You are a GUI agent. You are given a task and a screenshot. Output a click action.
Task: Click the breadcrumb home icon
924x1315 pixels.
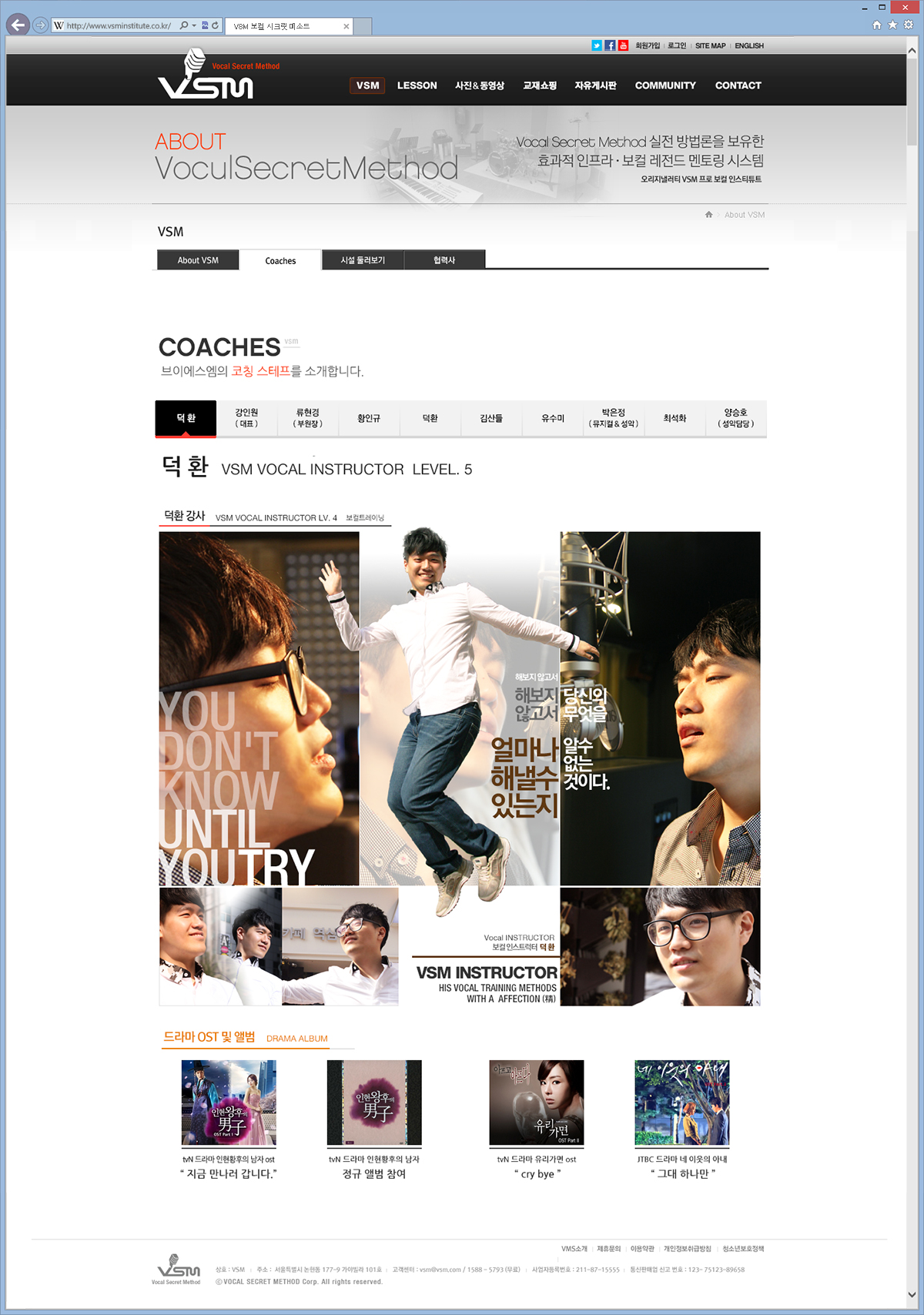pos(708,215)
